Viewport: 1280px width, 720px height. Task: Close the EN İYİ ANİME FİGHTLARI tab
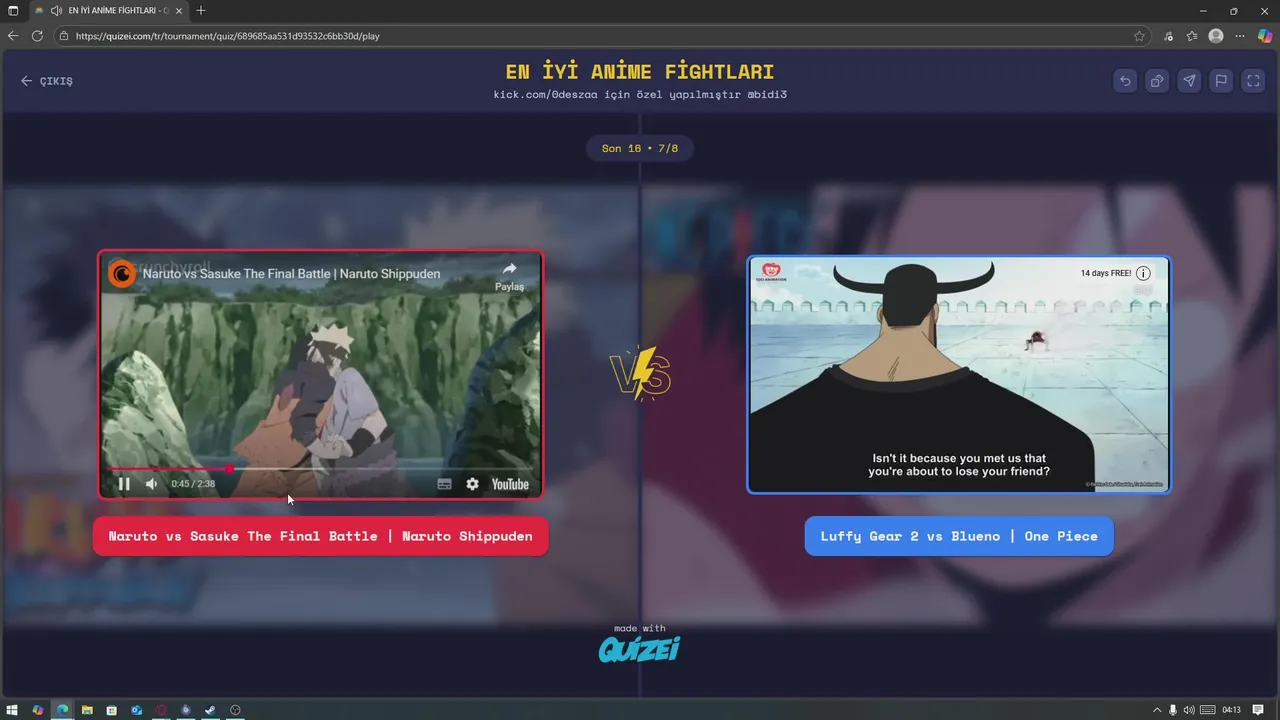click(x=179, y=10)
